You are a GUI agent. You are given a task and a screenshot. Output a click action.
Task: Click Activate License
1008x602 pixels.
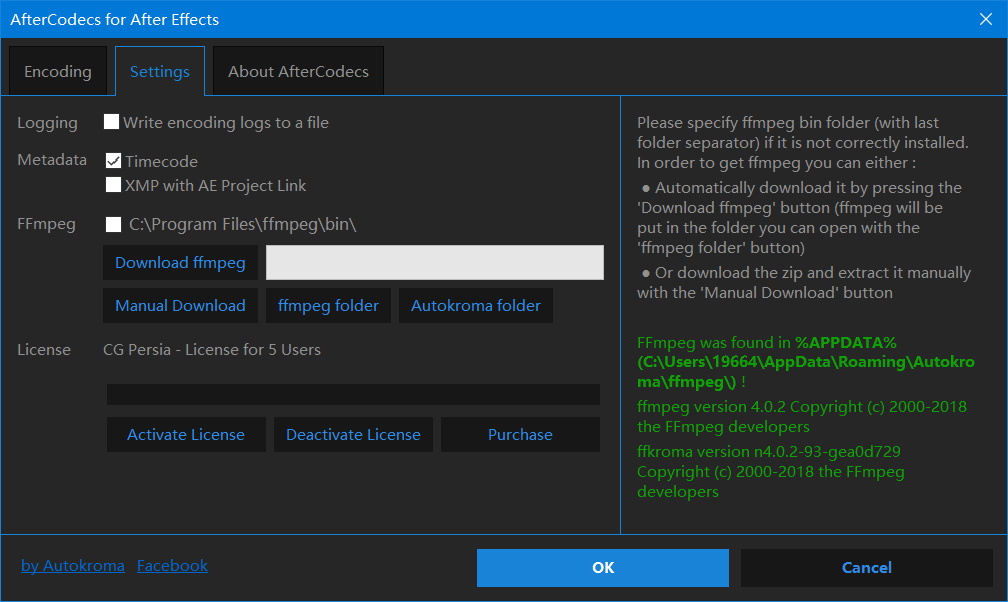[186, 435]
